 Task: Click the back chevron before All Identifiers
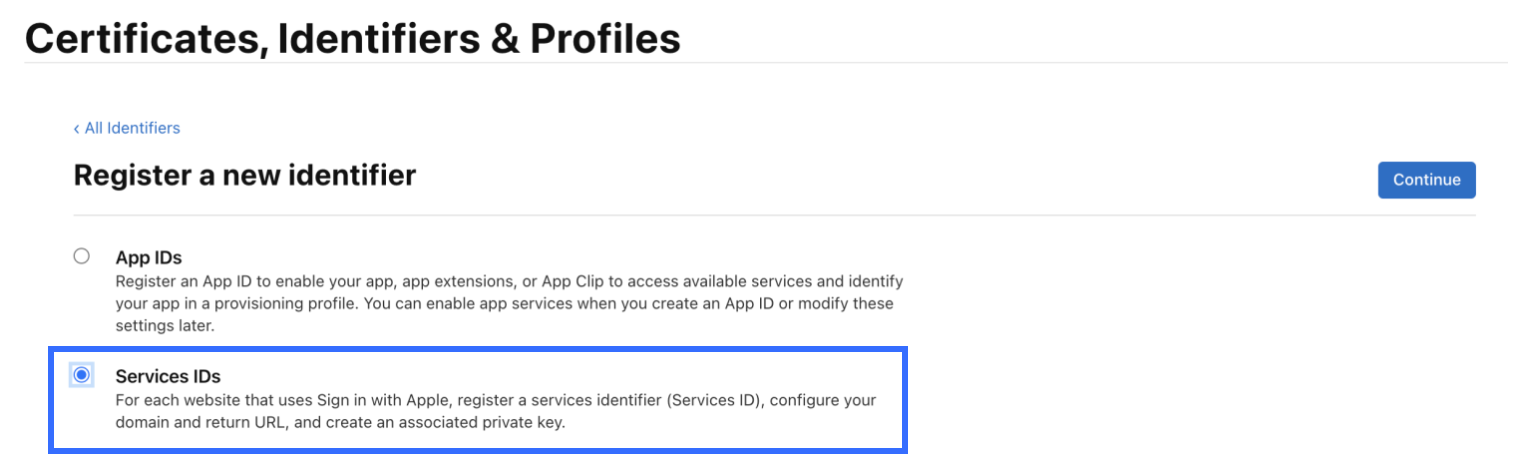click(x=77, y=128)
